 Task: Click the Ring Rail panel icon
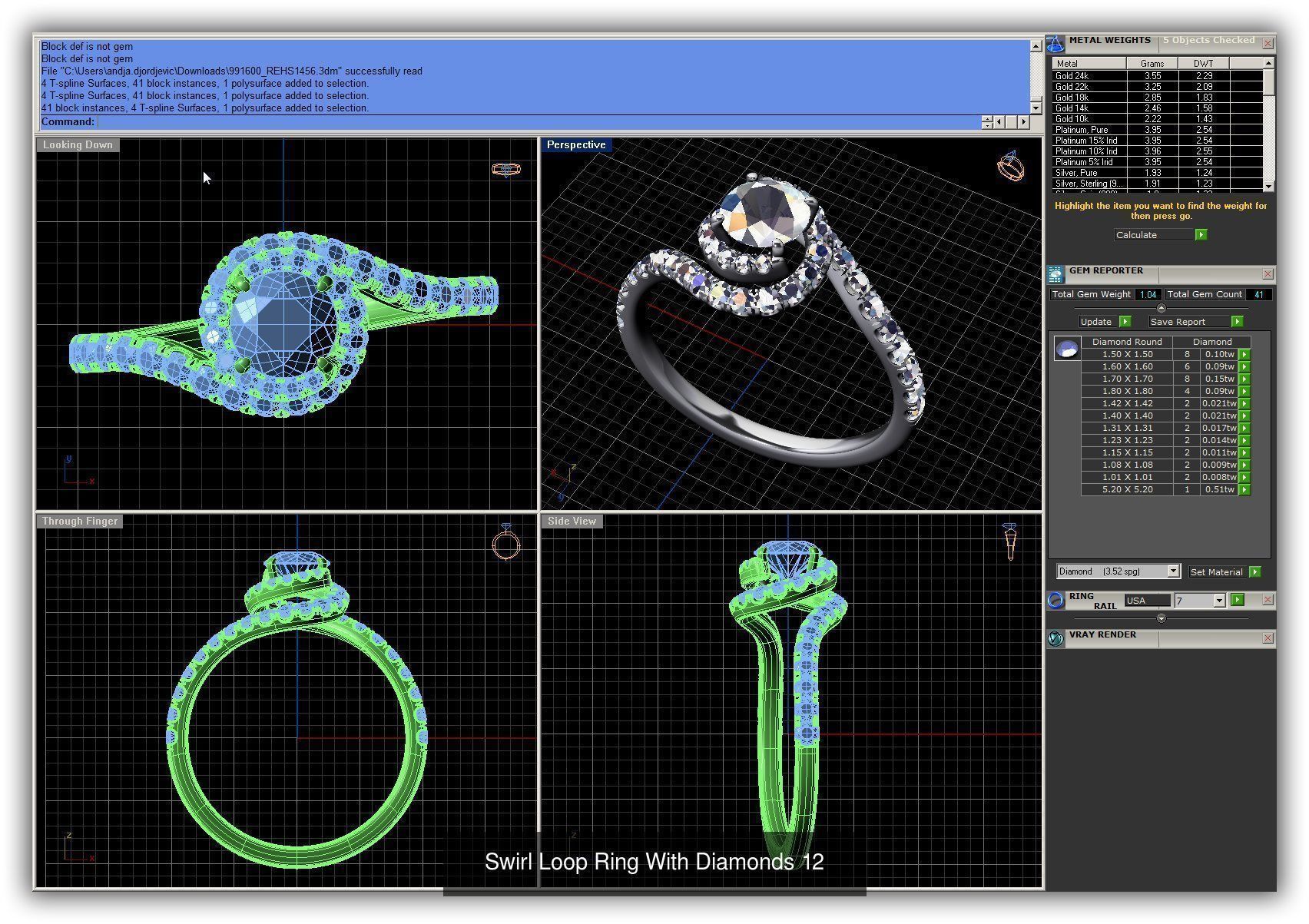coord(1056,601)
